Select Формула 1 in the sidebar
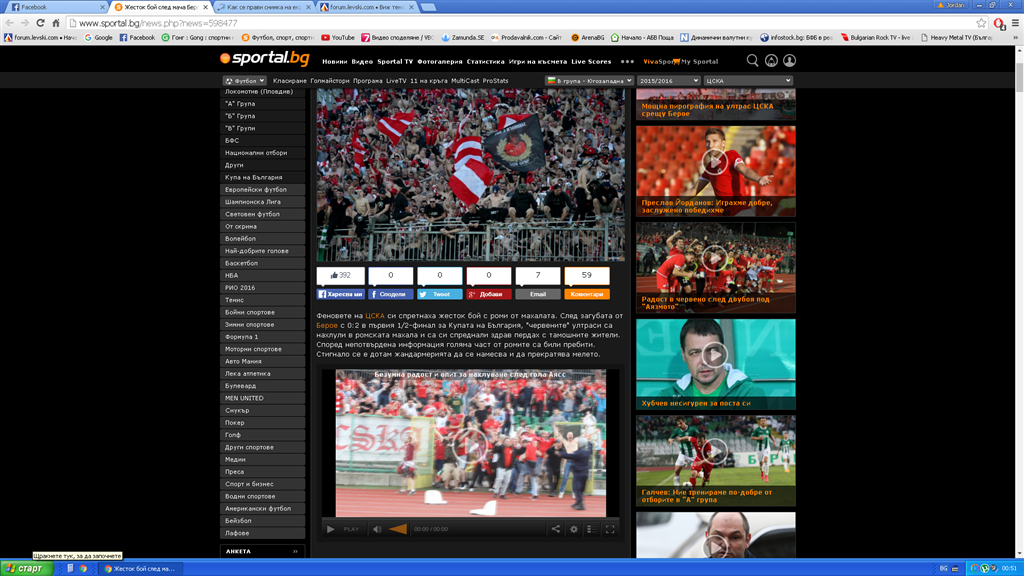This screenshot has width=1024, height=576. (x=263, y=337)
